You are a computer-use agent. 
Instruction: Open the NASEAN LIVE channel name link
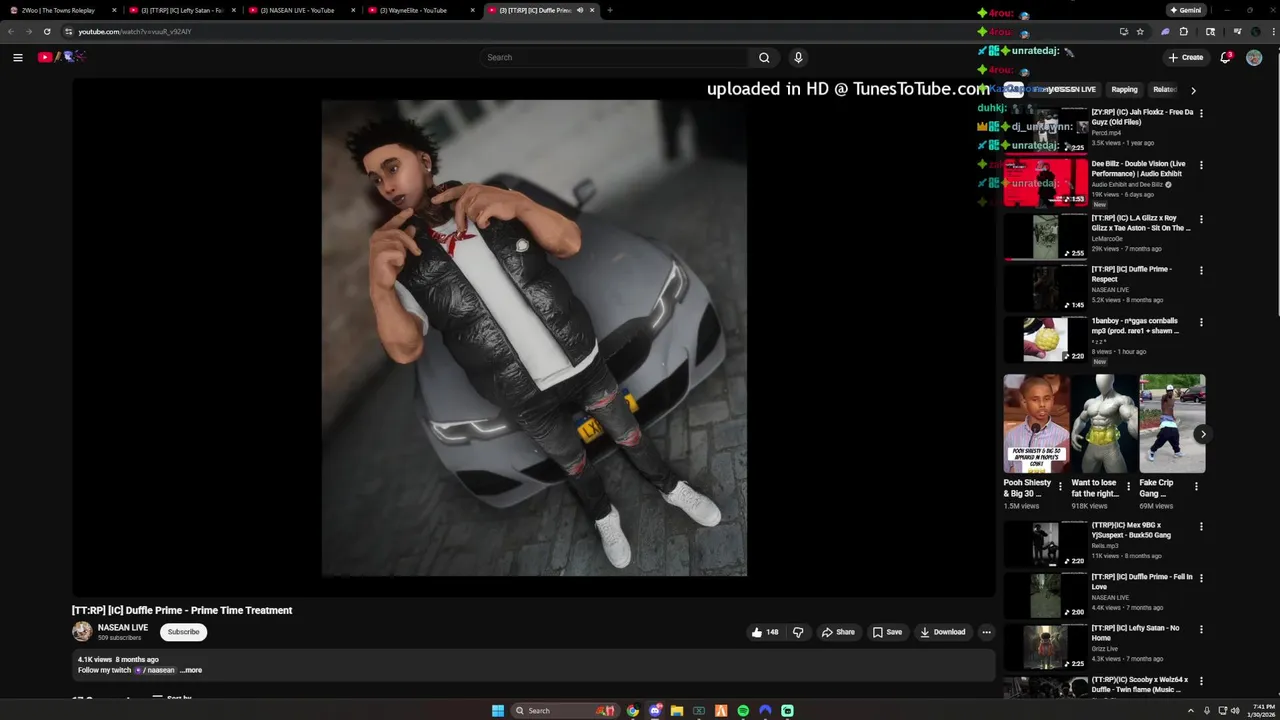point(123,627)
